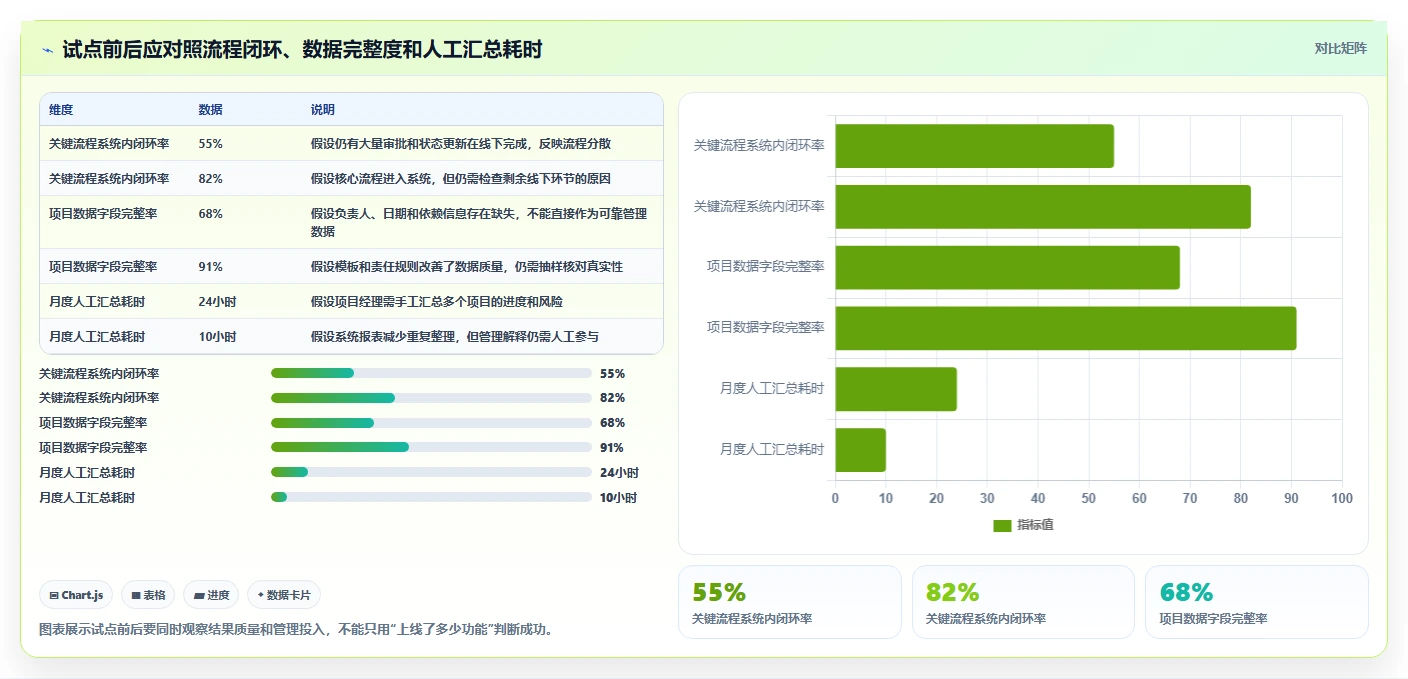This screenshot has height=679, width=1408.
Task: Click the progress bar showing 55%
Action: pyautogui.click(x=431, y=373)
